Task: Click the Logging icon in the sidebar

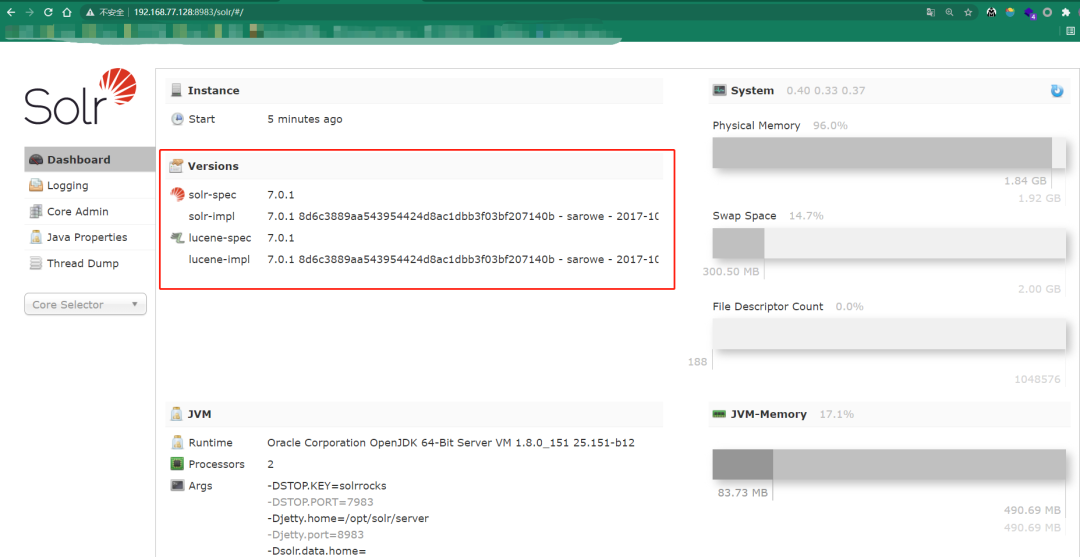Action: [36, 185]
